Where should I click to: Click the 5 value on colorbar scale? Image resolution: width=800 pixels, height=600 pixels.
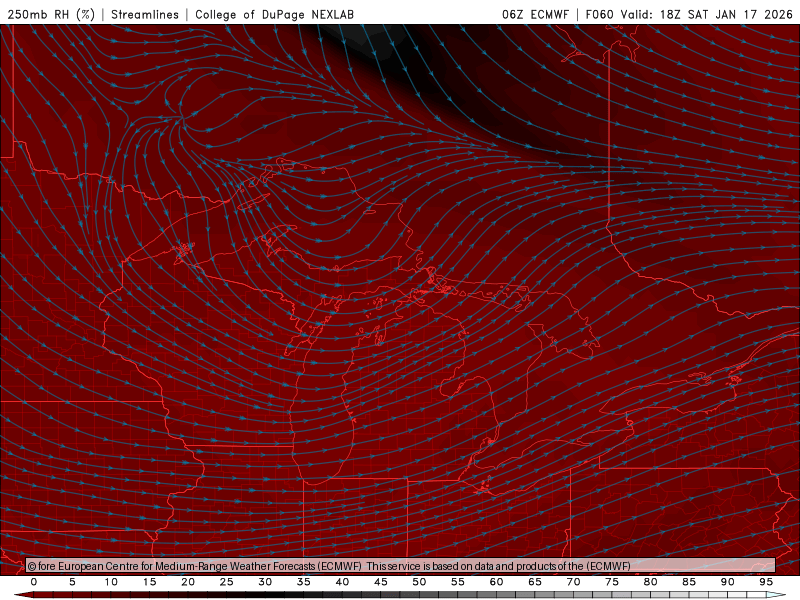[72, 582]
